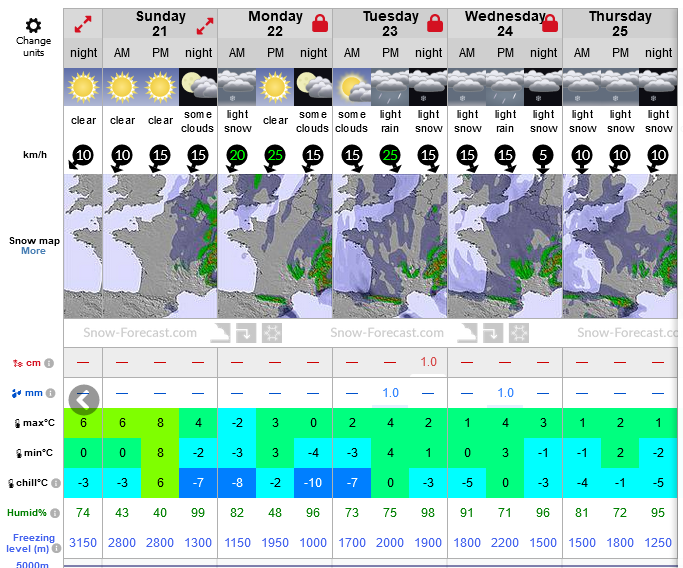Click the red expand arrows left of Sunday 21
Image resolution: width=683 pixels, height=568 pixels.
point(83,24)
